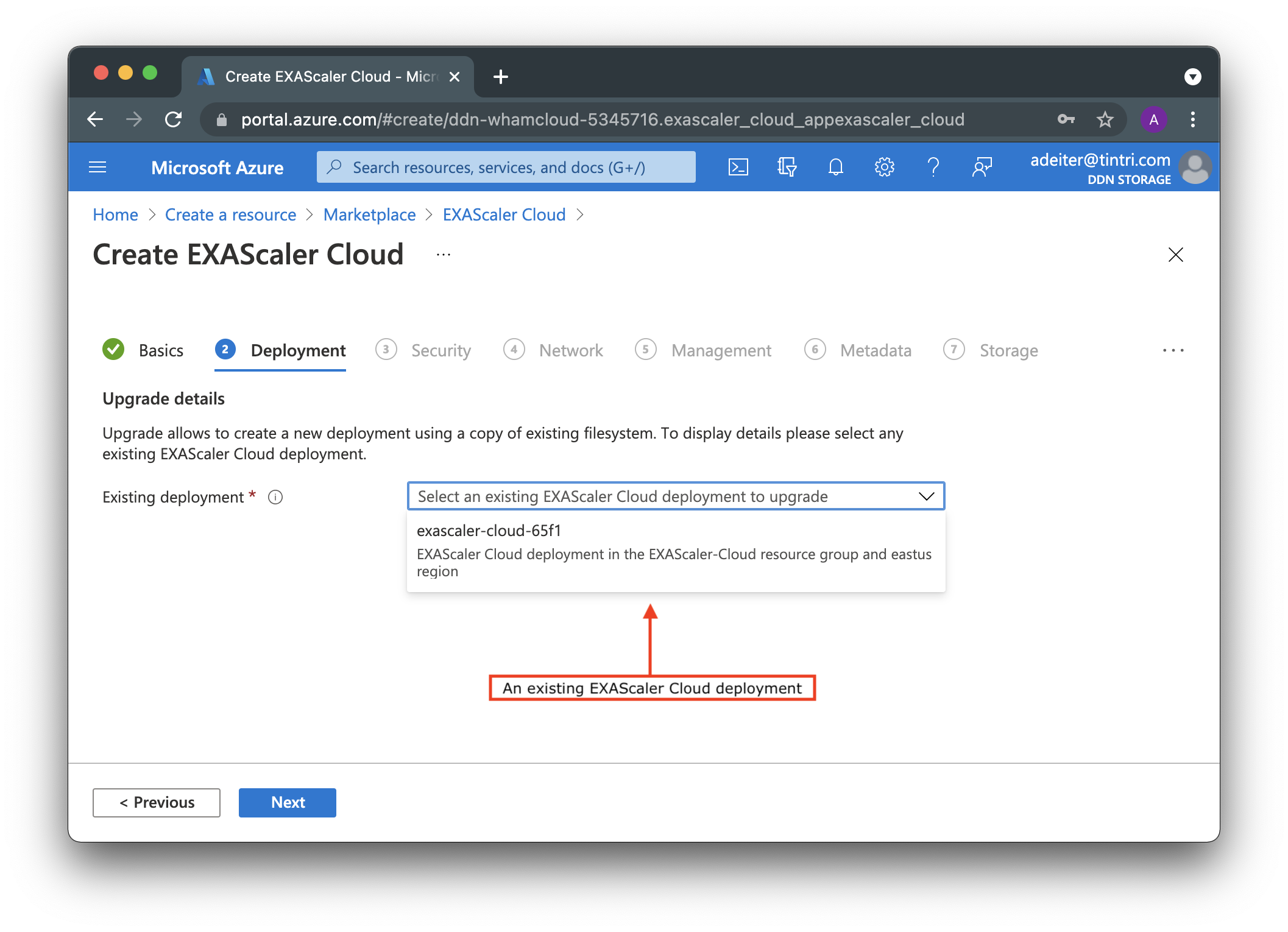Viewport: 1288px width, 932px height.
Task: Open the account user avatar
Action: (x=1195, y=168)
